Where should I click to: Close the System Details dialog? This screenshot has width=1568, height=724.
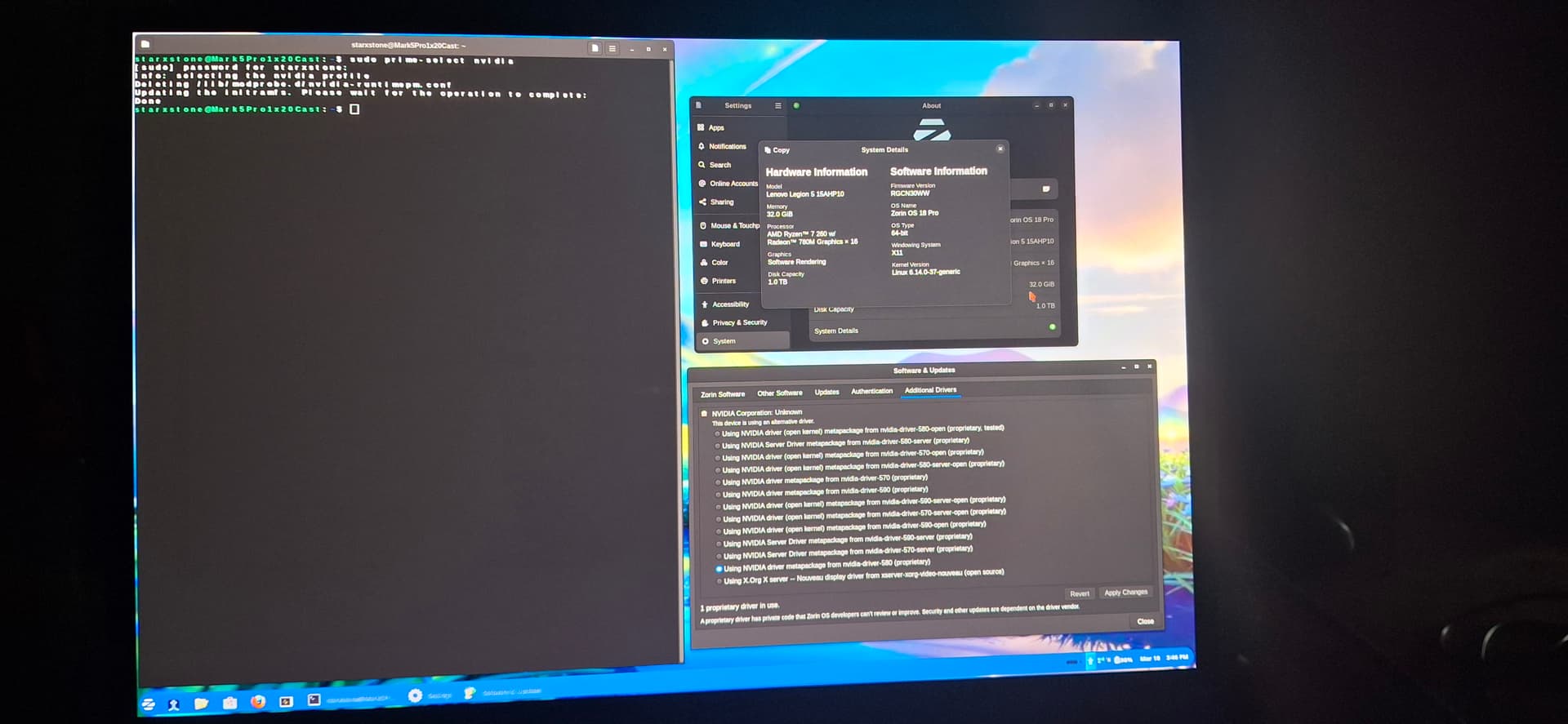pyautogui.click(x=1000, y=149)
